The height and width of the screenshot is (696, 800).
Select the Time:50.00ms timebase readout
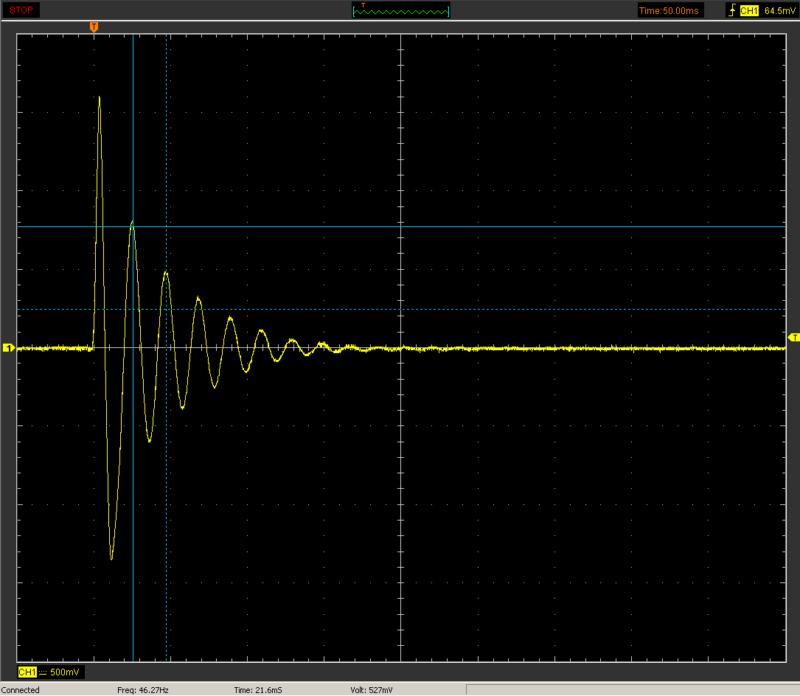[x=669, y=11]
